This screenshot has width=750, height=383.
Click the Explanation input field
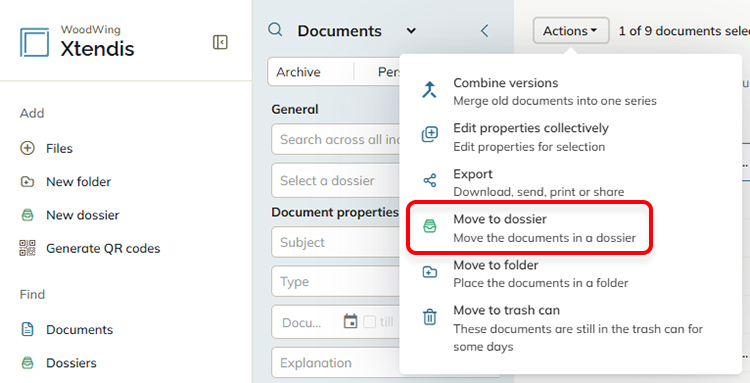coord(335,362)
